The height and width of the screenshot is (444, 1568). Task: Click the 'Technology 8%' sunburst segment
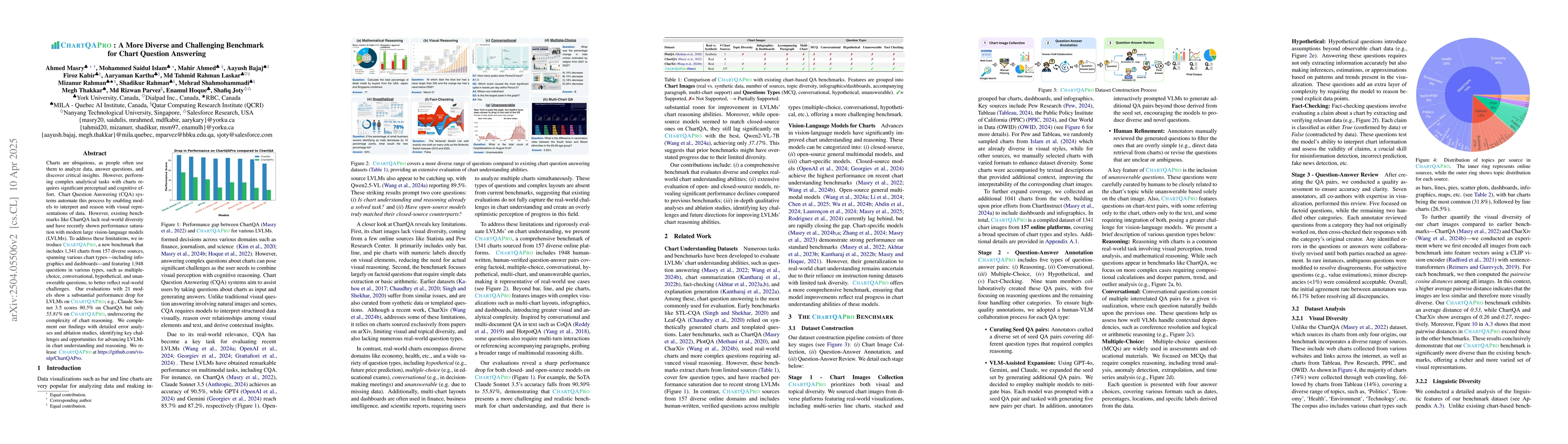(x=1429, y=98)
